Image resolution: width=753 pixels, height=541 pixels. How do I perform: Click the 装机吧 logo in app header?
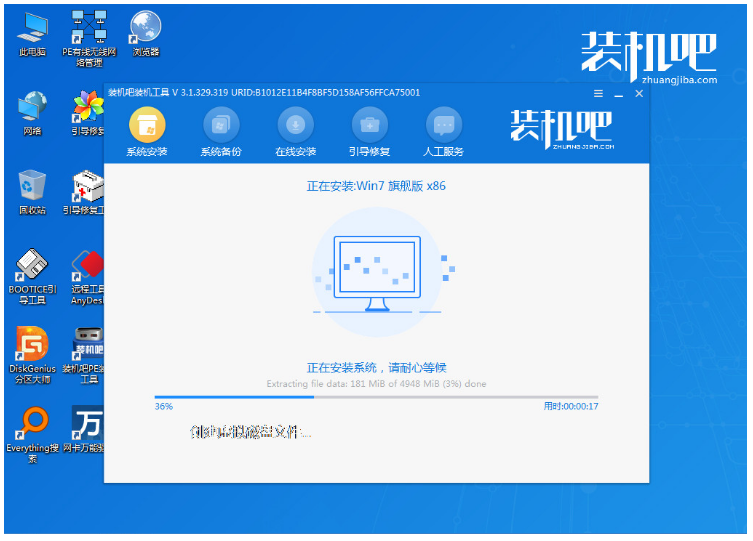click(562, 129)
